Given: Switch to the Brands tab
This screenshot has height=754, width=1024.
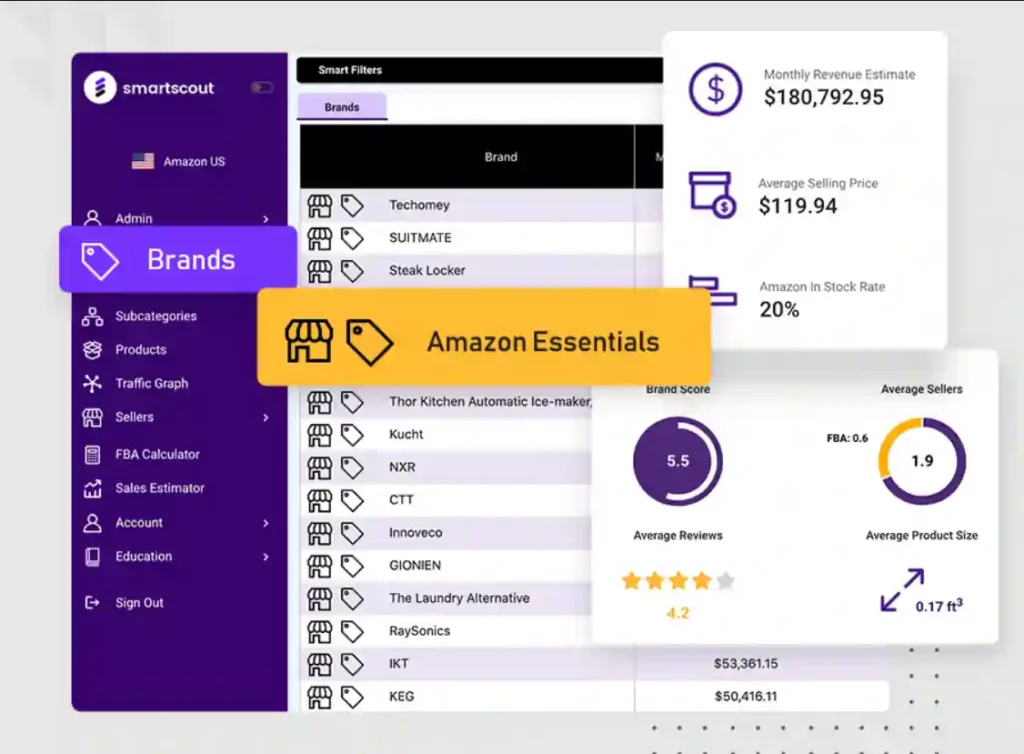Looking at the screenshot, I should click(342, 105).
